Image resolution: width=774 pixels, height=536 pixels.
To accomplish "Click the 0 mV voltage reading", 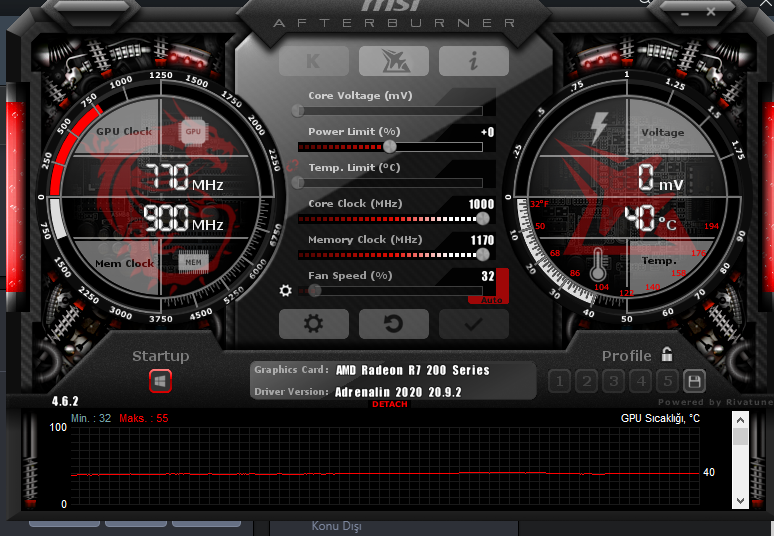I will pos(660,178).
